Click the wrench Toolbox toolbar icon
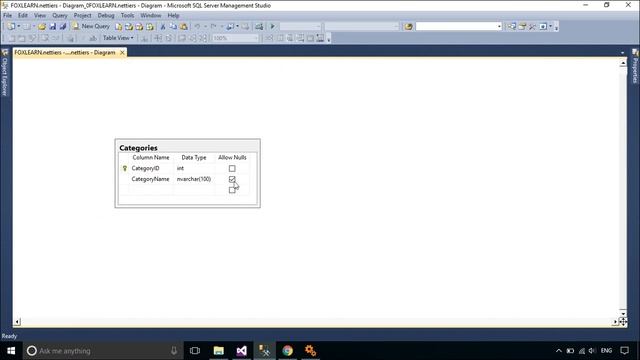The height and width of the screenshot is (360, 640). click(532, 27)
